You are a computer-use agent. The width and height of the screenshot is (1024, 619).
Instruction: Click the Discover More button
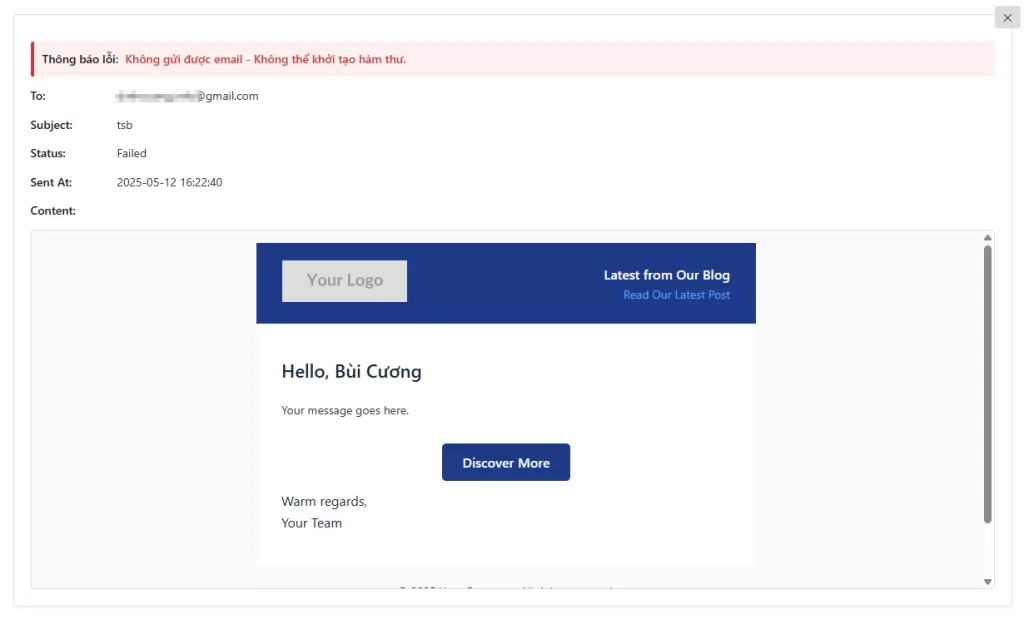tap(505, 463)
